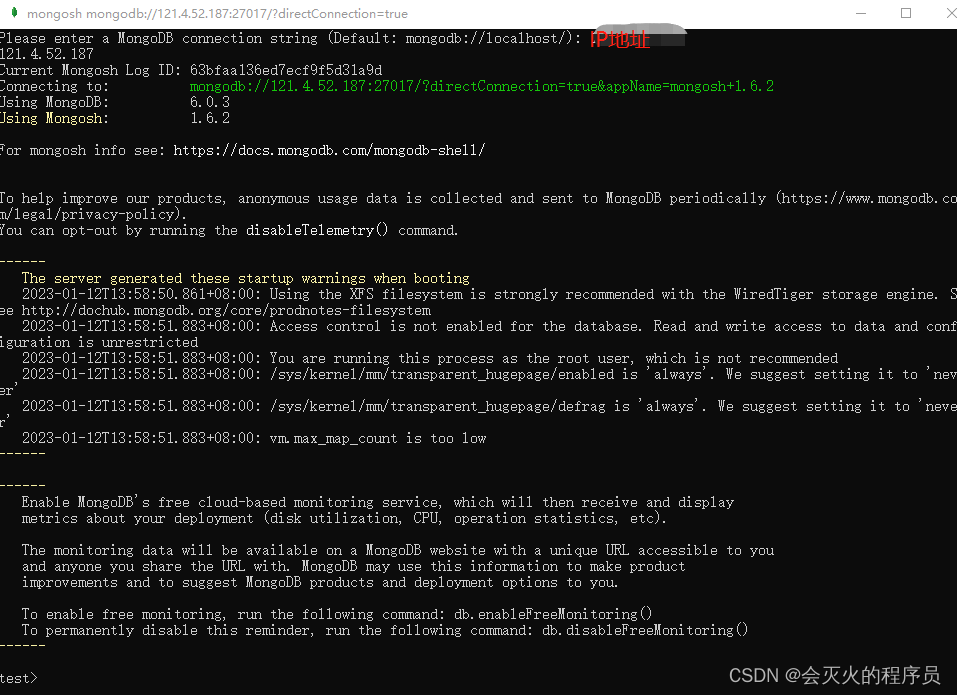
Task: Click the Mongosh Log ID value 63bfaa136ed7ecf9f5d31a9d
Action: pos(286,70)
